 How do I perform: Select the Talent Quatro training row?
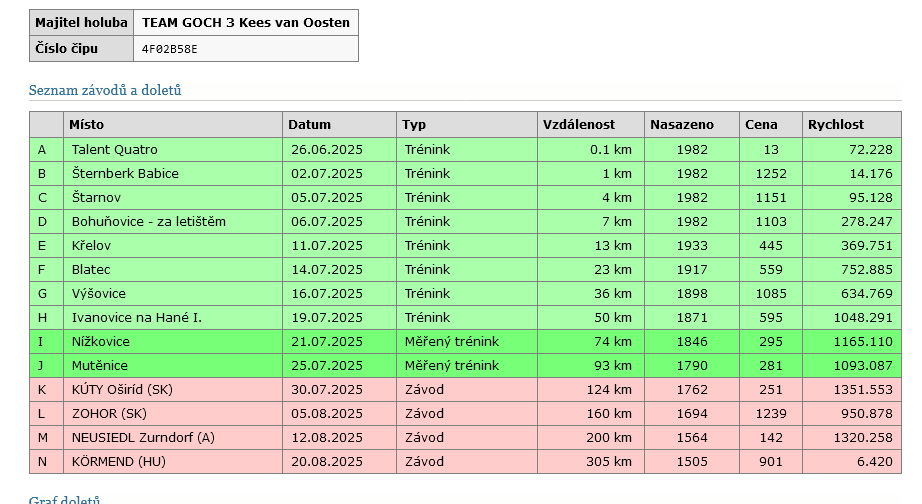tap(115, 150)
